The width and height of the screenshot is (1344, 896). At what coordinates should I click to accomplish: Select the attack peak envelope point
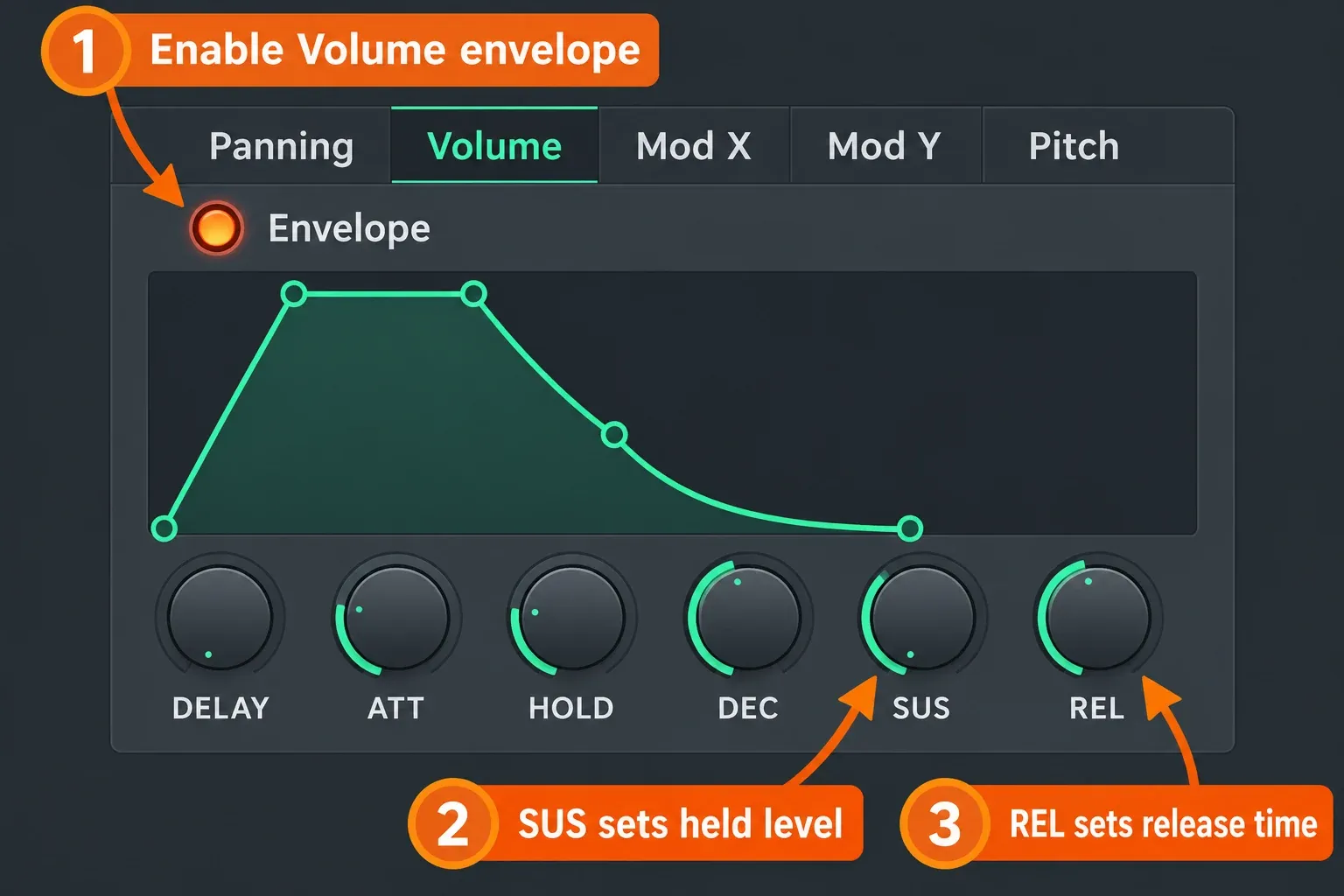pyautogui.click(x=294, y=293)
